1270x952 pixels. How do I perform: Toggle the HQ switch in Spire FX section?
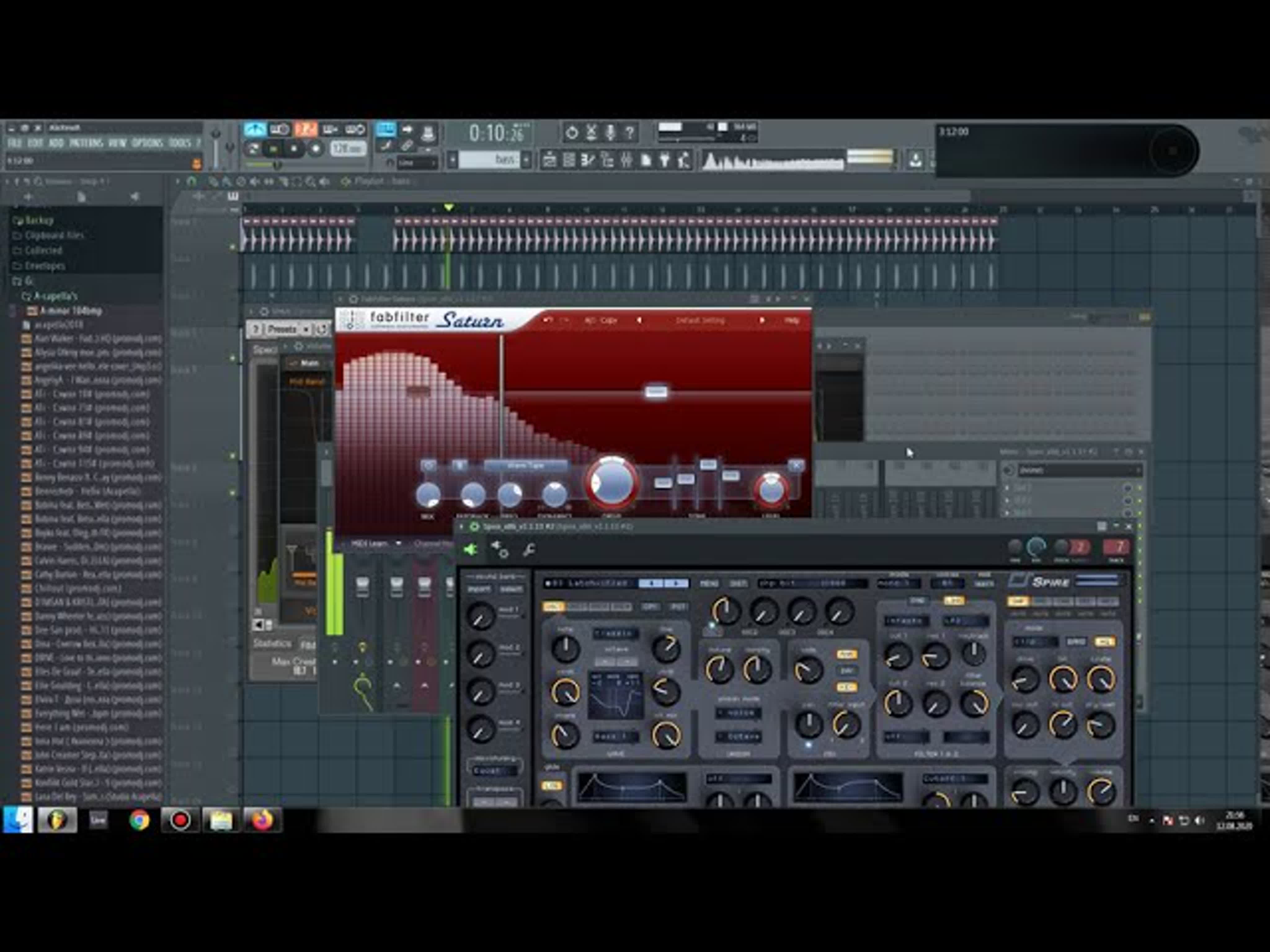coord(1105,641)
